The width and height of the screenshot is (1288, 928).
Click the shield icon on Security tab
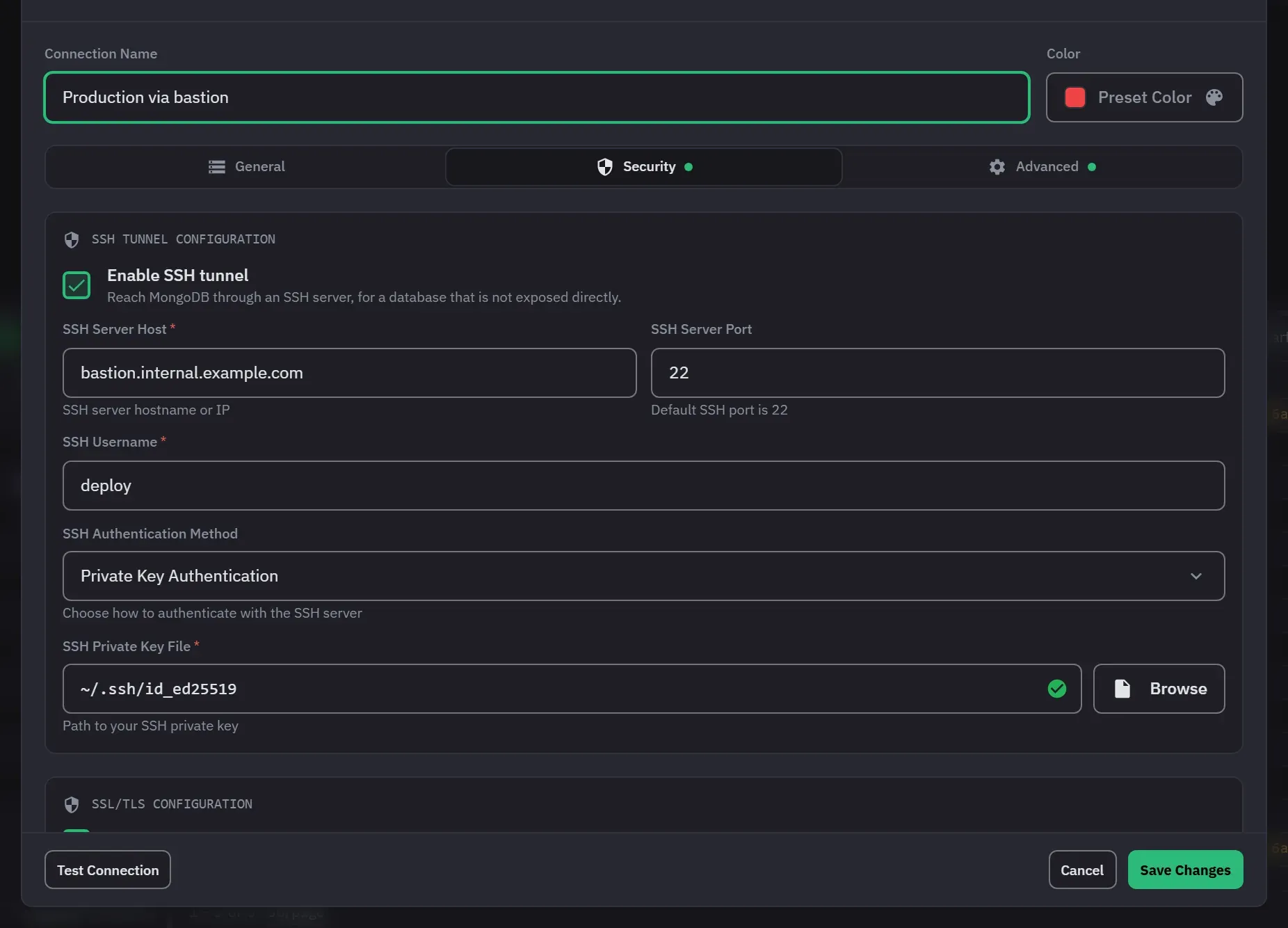click(605, 167)
